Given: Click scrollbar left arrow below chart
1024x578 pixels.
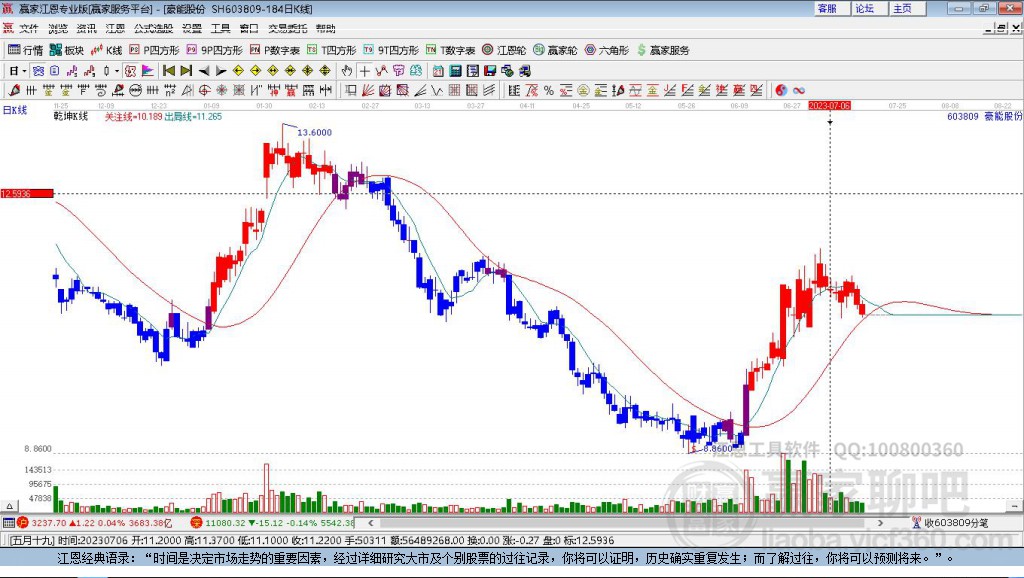Looking at the screenshot, I should pyautogui.click(x=370, y=522).
